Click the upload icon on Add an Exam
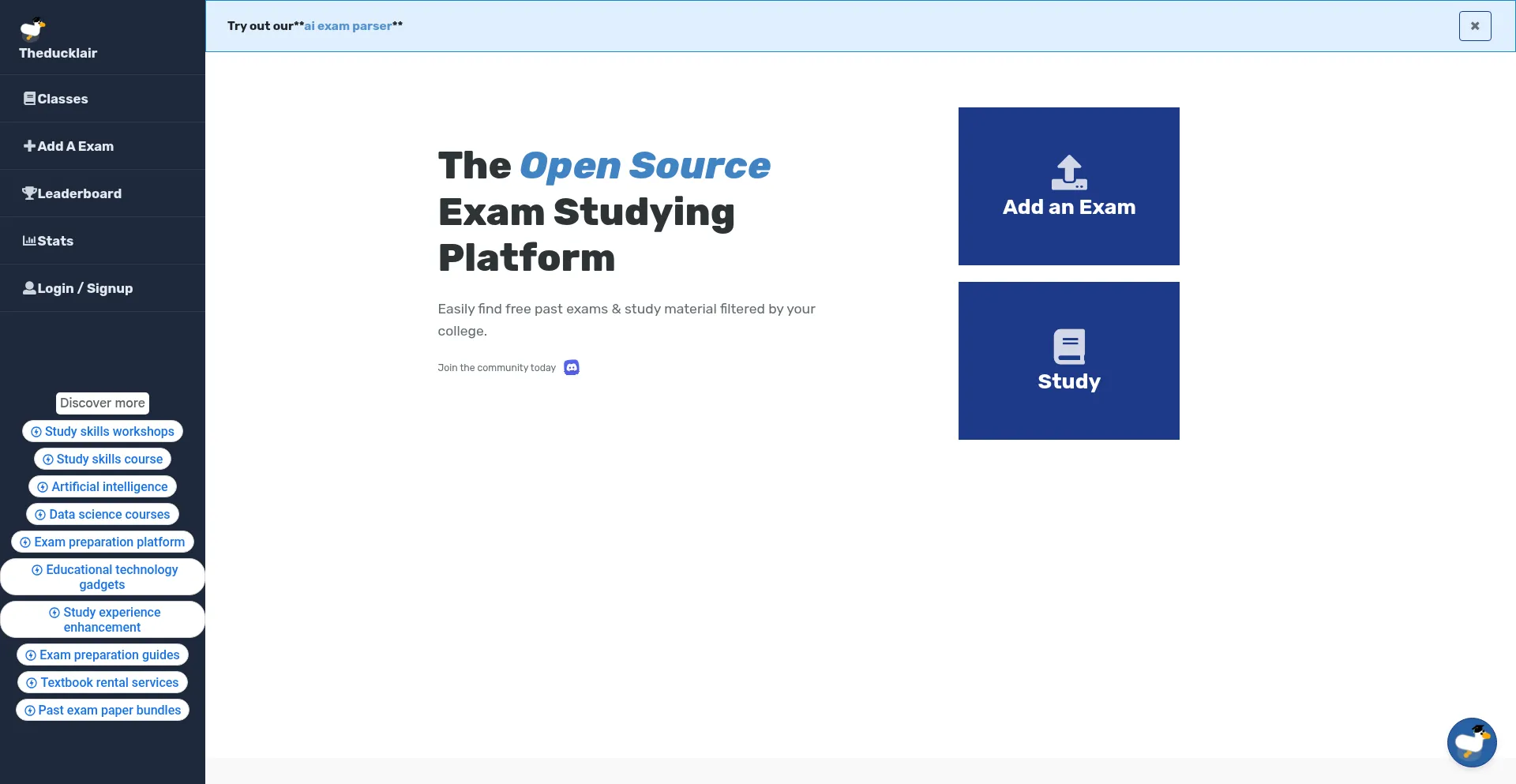The width and height of the screenshot is (1516, 784). 1068,172
